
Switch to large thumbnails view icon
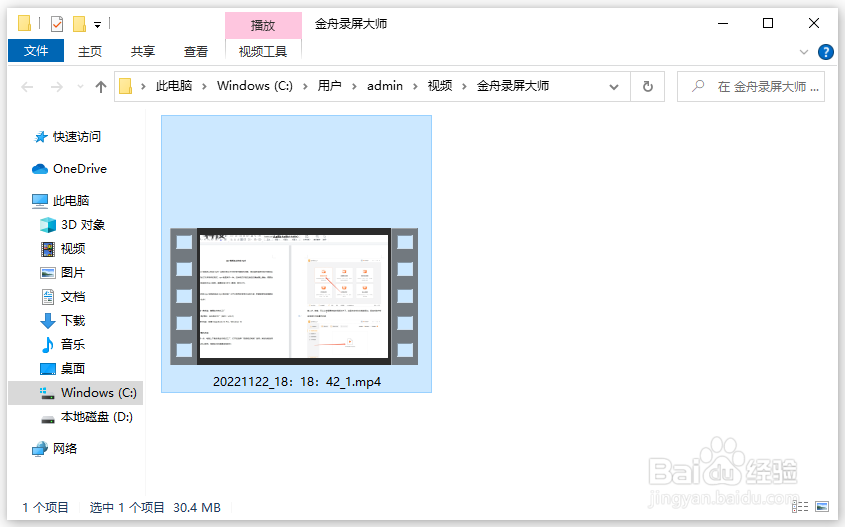pos(822,506)
